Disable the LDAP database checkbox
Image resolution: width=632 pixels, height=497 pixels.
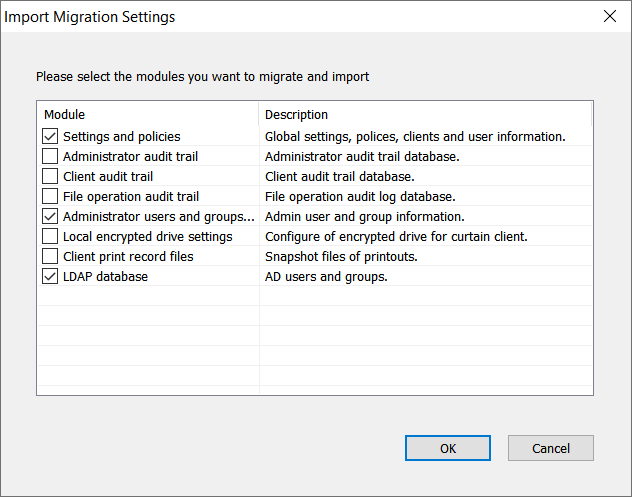tap(50, 276)
